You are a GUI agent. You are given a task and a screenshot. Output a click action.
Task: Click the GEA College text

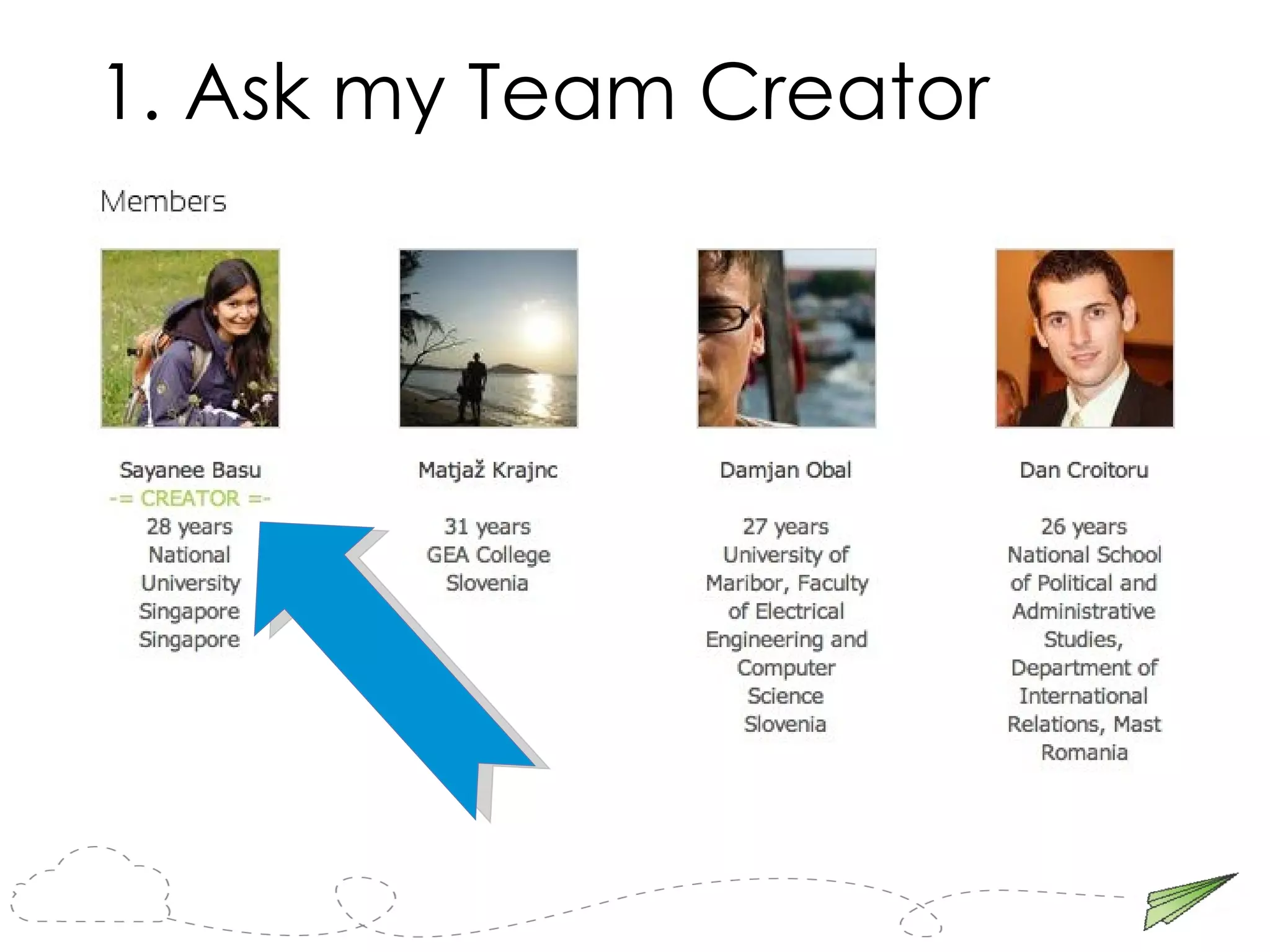488,555
